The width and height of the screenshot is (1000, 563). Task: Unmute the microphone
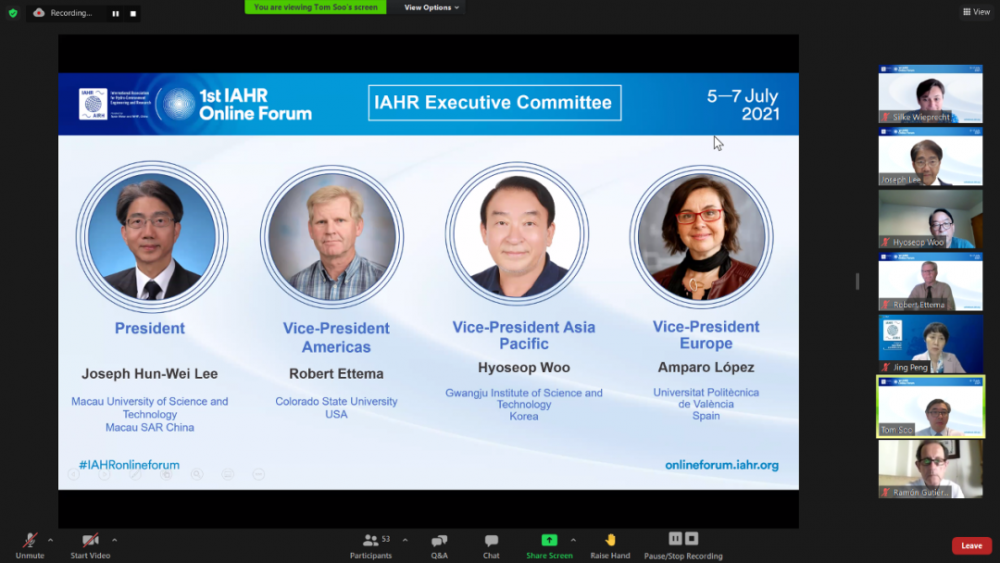click(30, 546)
